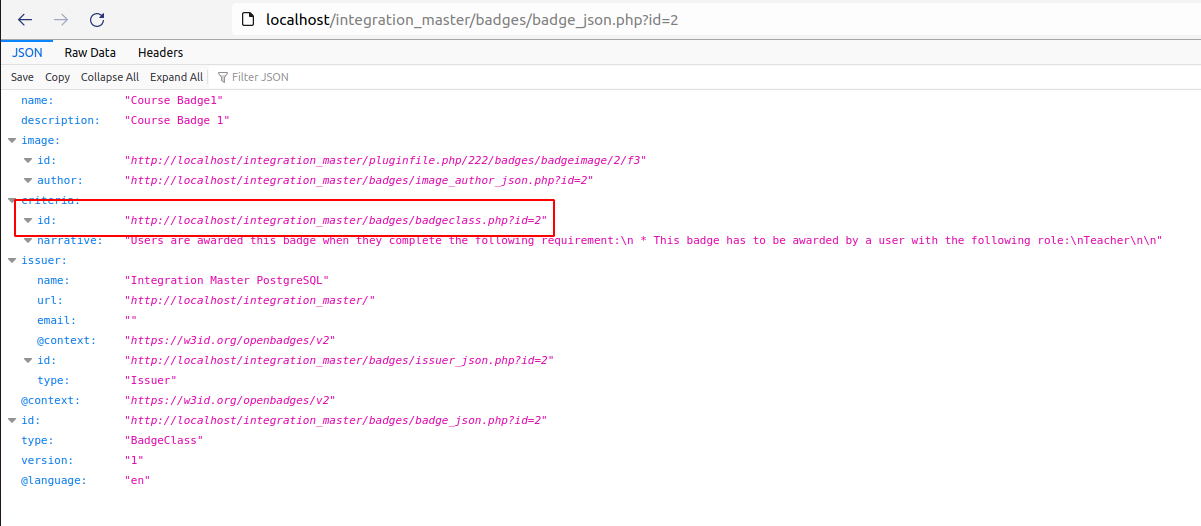Switch to the JSON tab
1201x526 pixels.
27,53
